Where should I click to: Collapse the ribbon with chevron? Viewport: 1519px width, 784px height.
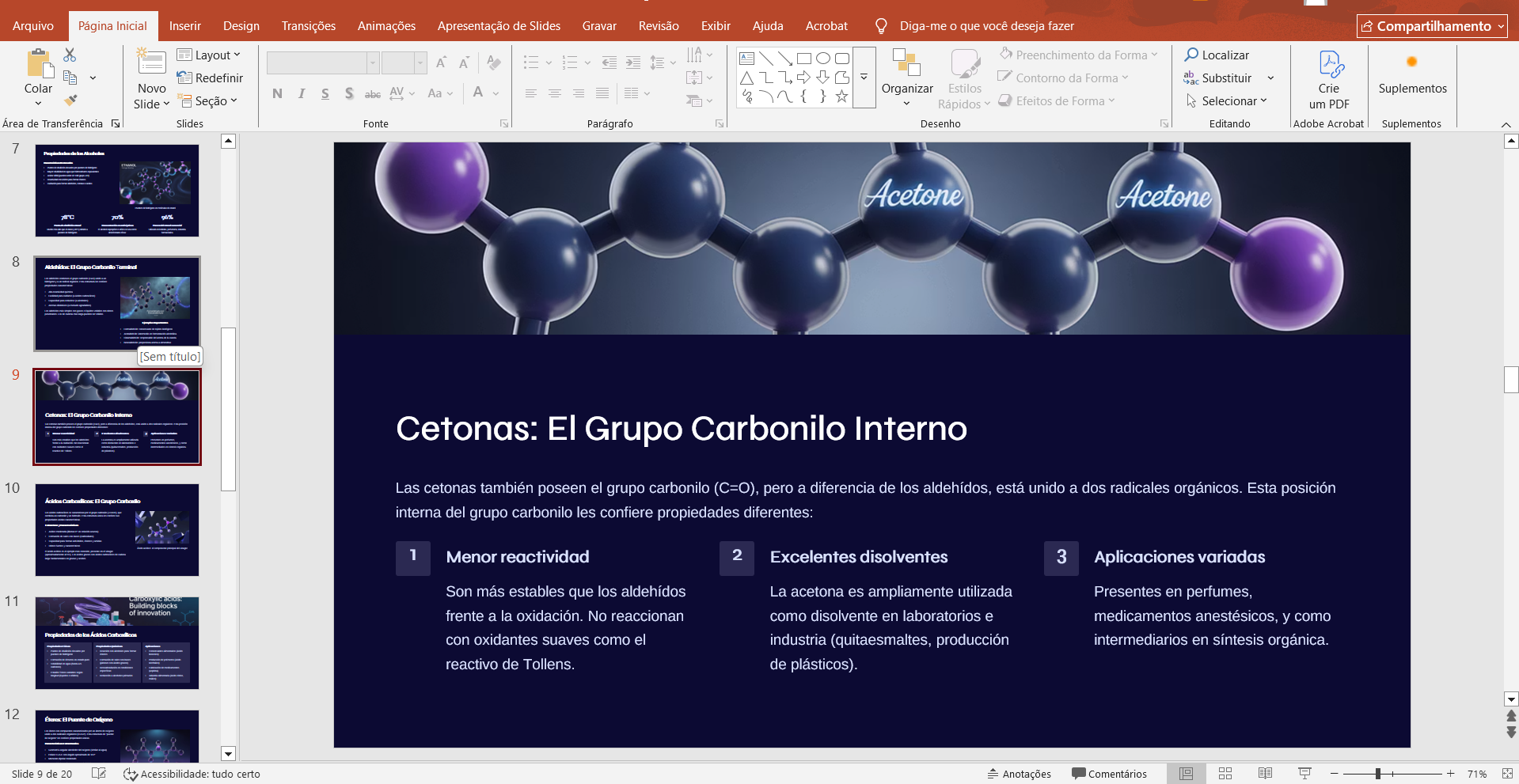pyautogui.click(x=1506, y=124)
